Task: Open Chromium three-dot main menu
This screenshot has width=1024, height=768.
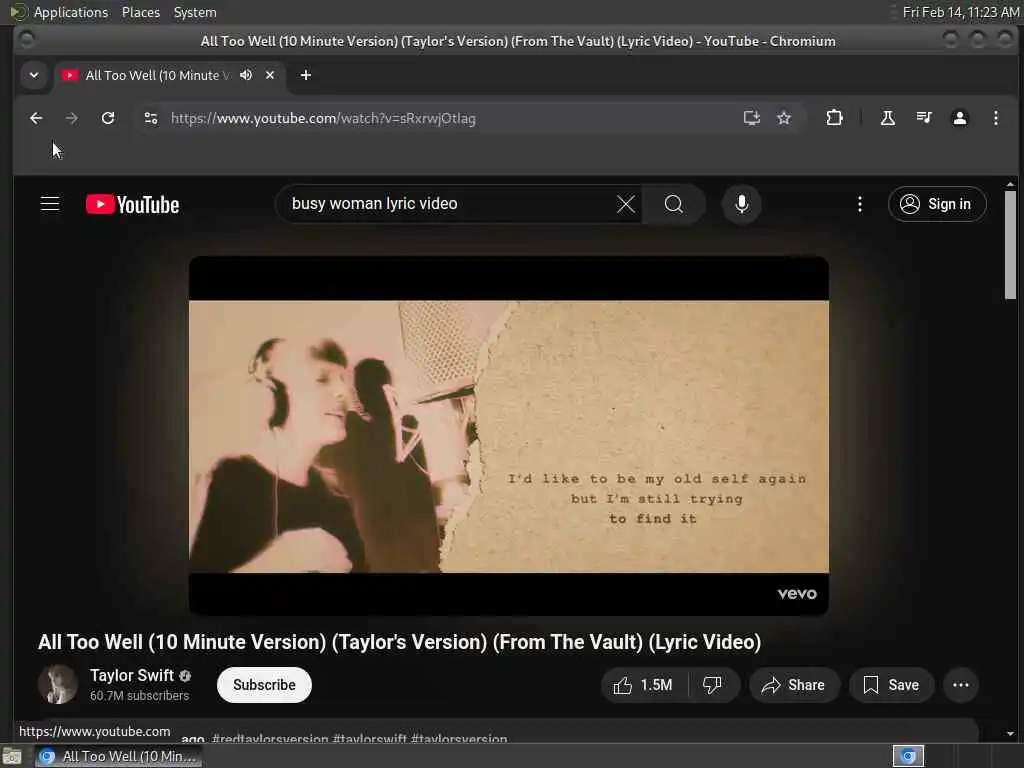Action: pyautogui.click(x=995, y=118)
